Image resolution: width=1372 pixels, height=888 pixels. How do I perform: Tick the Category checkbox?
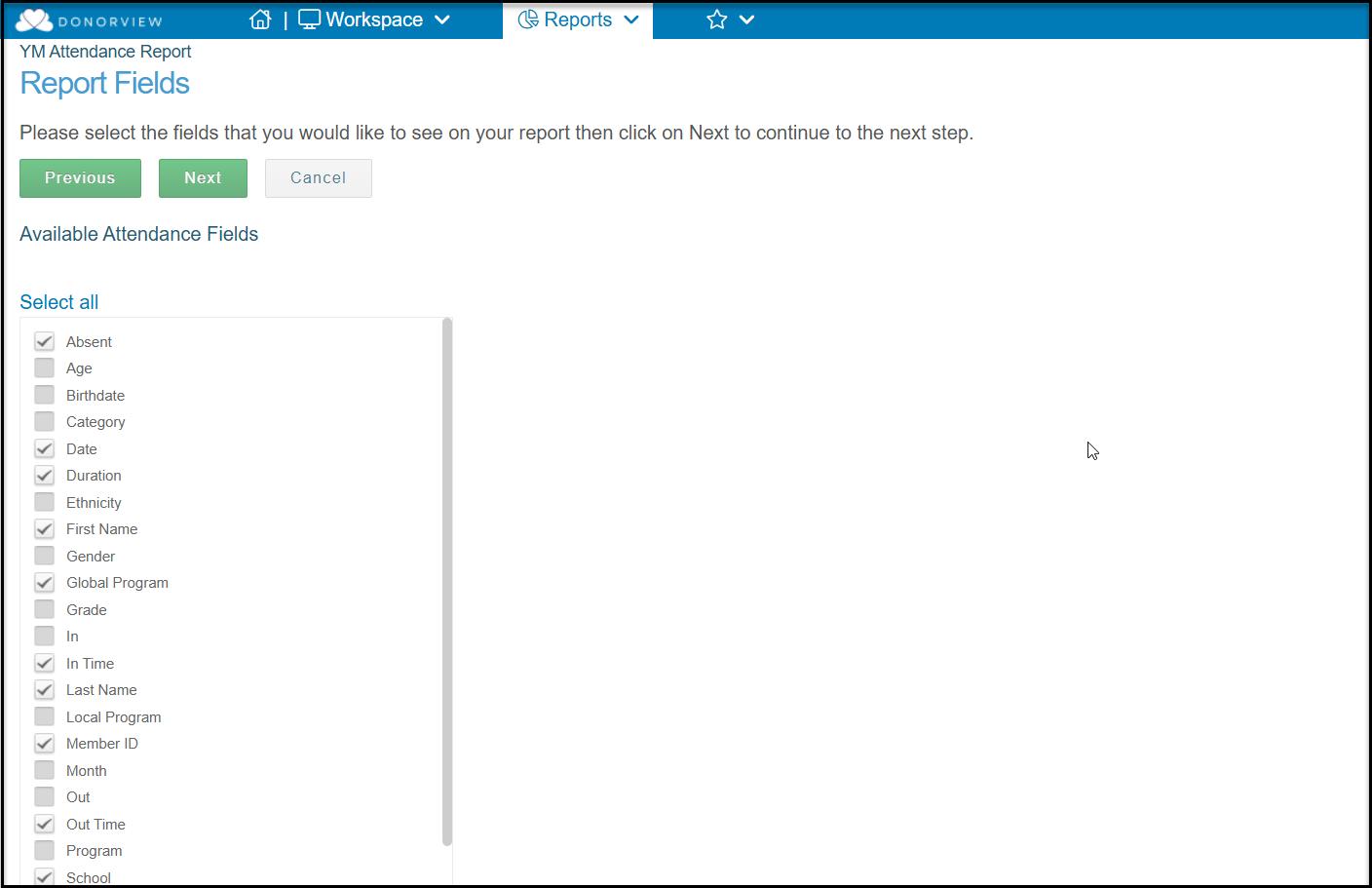[44, 421]
